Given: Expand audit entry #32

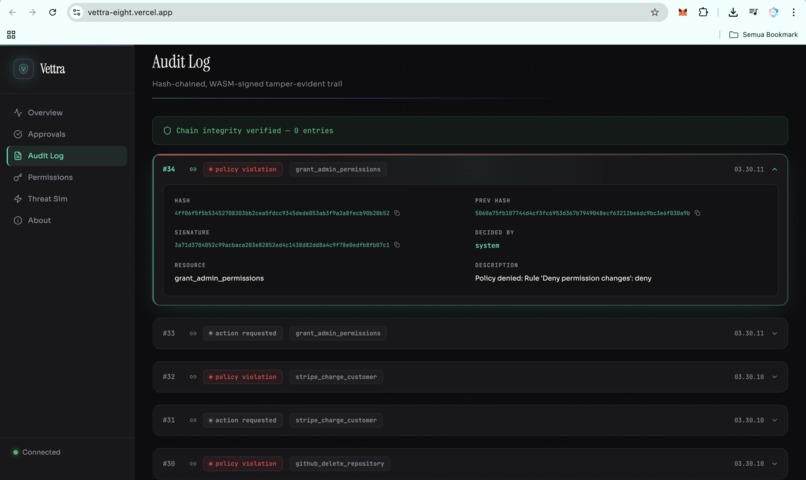Looking at the screenshot, I should (775, 377).
